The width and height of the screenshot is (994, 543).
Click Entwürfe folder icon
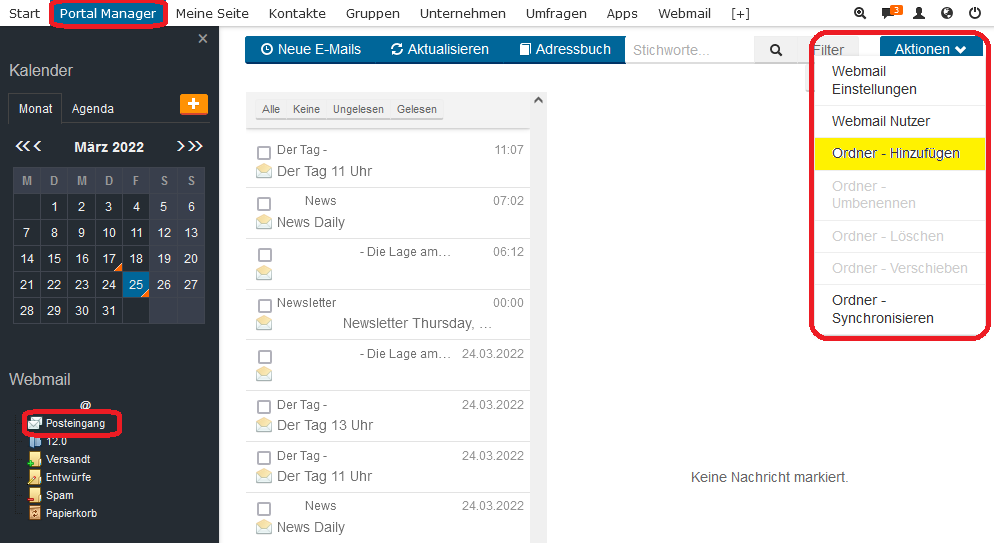(x=35, y=477)
